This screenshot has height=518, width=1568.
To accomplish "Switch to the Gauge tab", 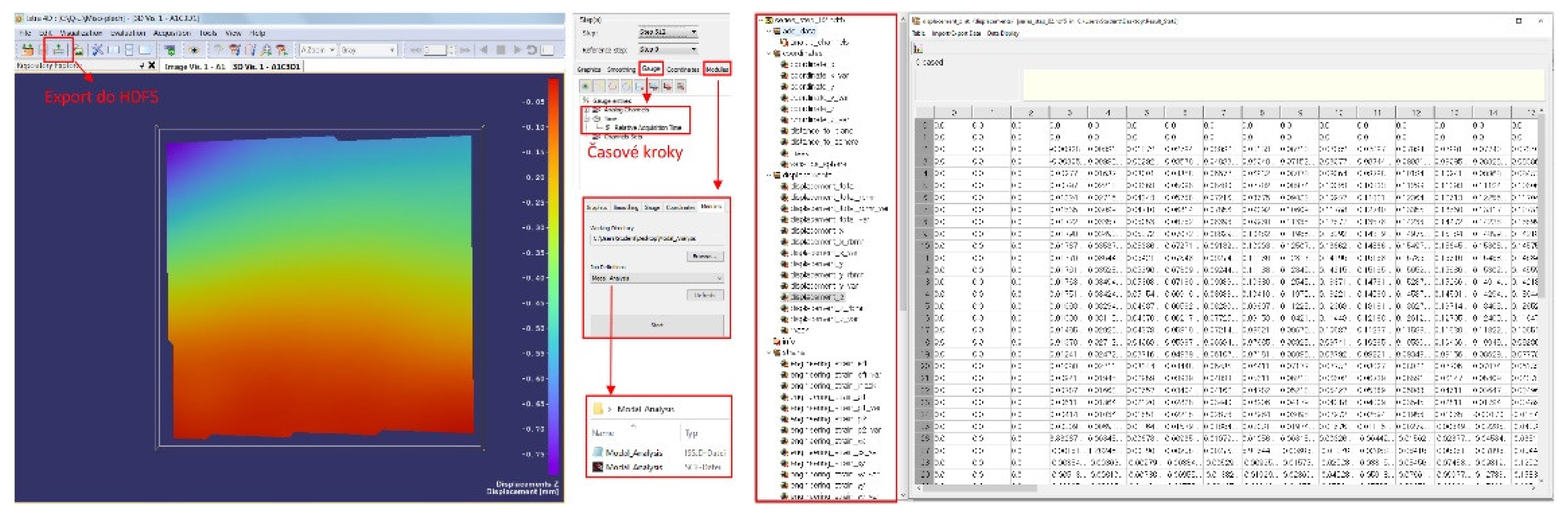I will tap(651, 69).
